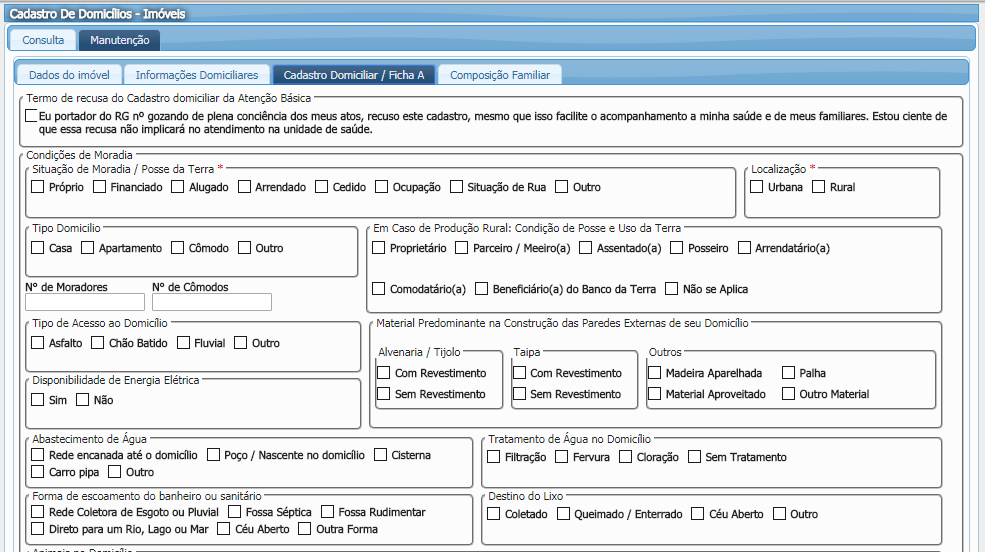Check the Fervura box
The height and width of the screenshot is (552, 985).
[562, 457]
